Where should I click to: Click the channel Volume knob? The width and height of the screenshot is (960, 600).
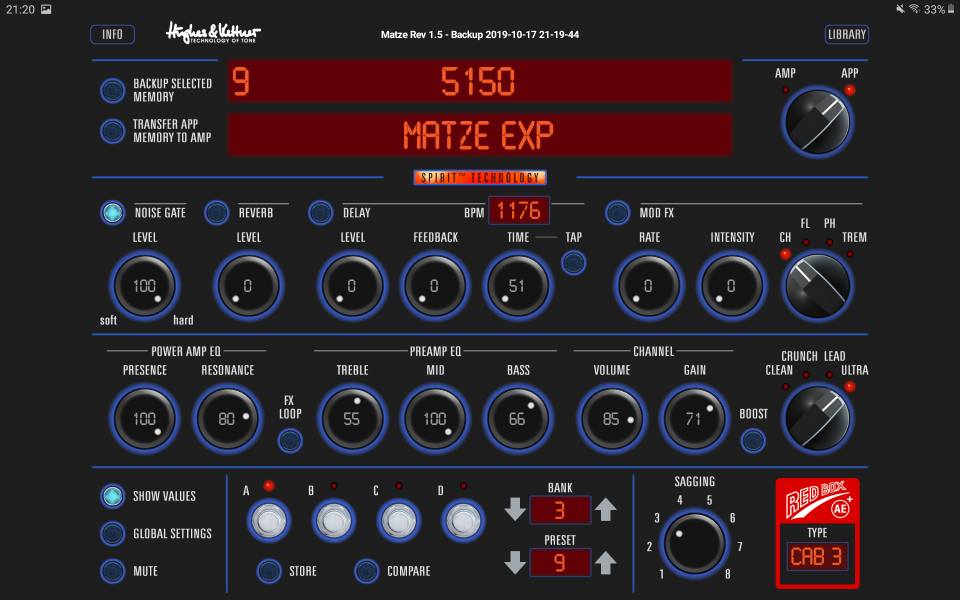pos(612,419)
